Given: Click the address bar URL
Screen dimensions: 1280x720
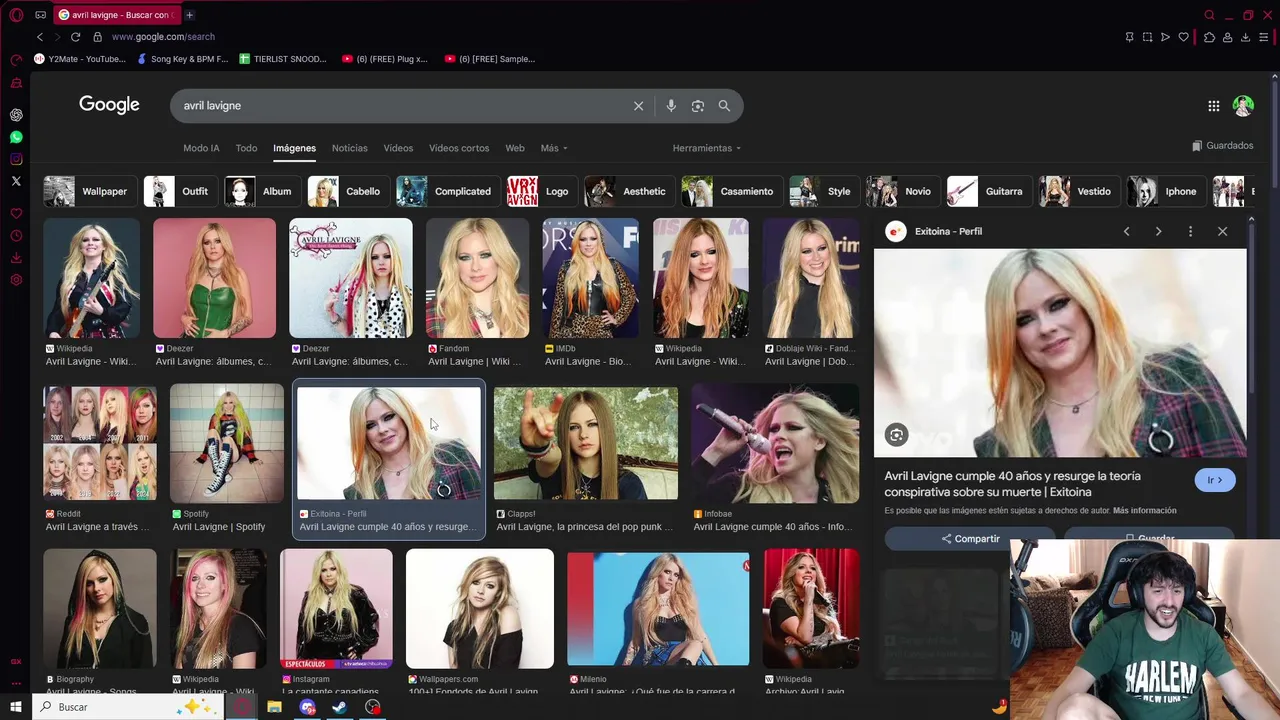Looking at the screenshot, I should click(x=163, y=37).
